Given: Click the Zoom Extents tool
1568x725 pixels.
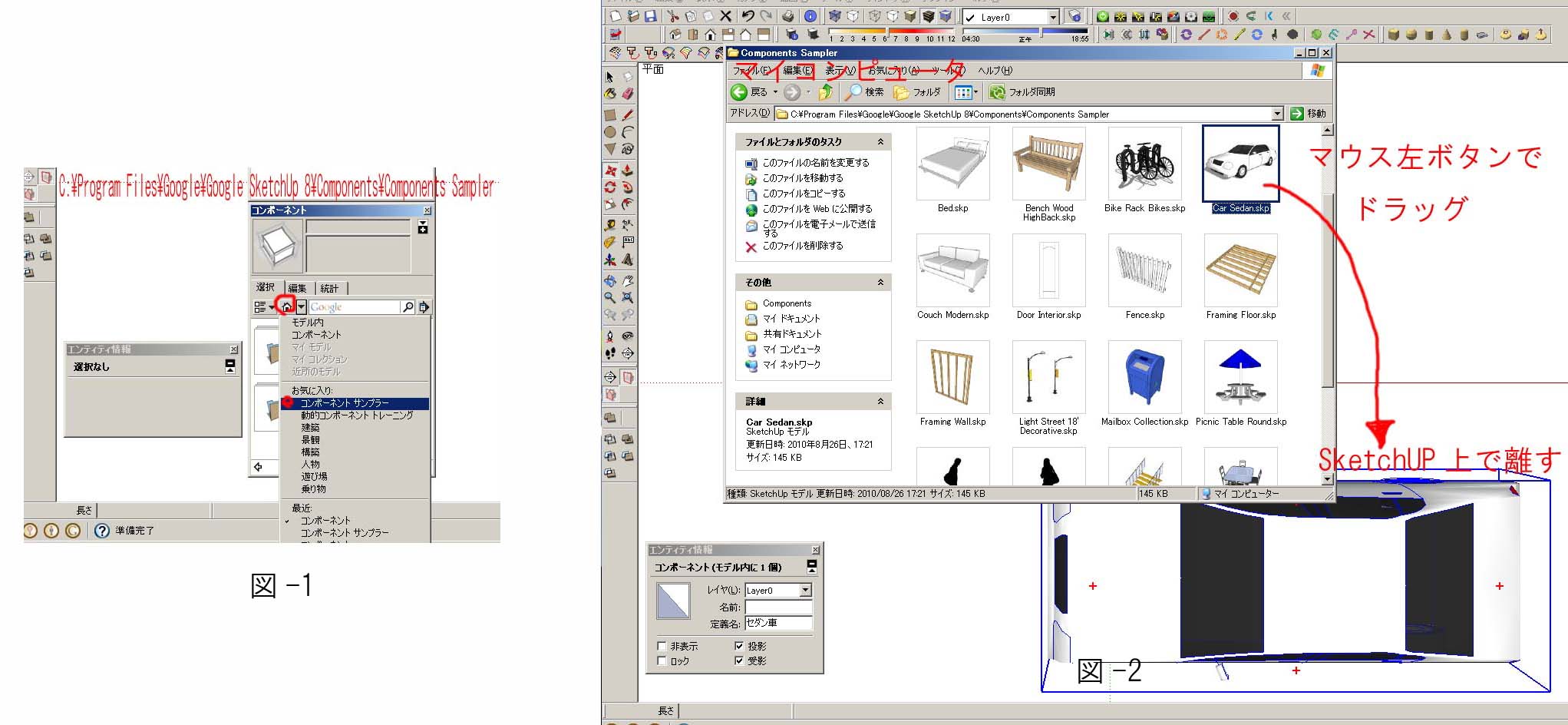Looking at the screenshot, I should pos(628,297).
